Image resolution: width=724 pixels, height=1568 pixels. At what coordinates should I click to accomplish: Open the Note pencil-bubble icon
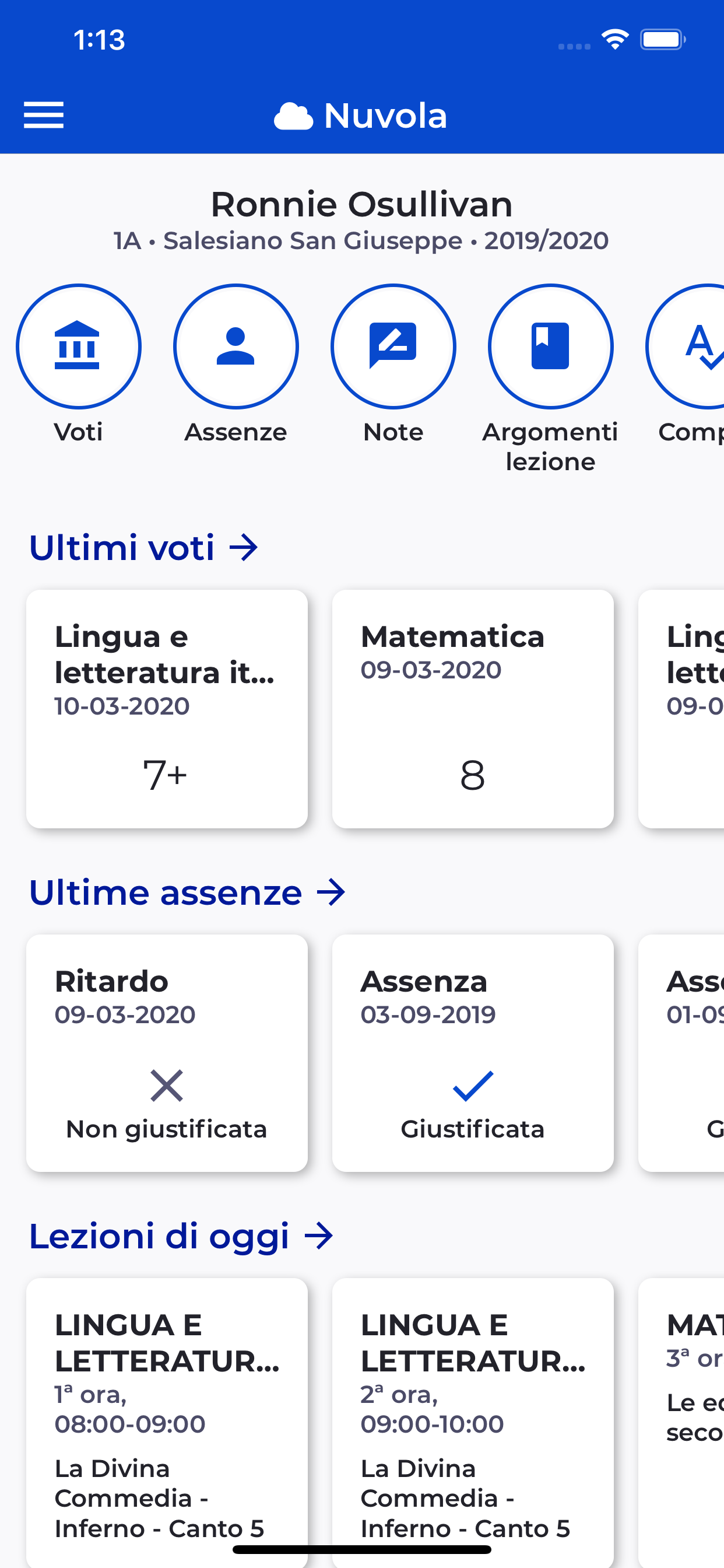393,346
